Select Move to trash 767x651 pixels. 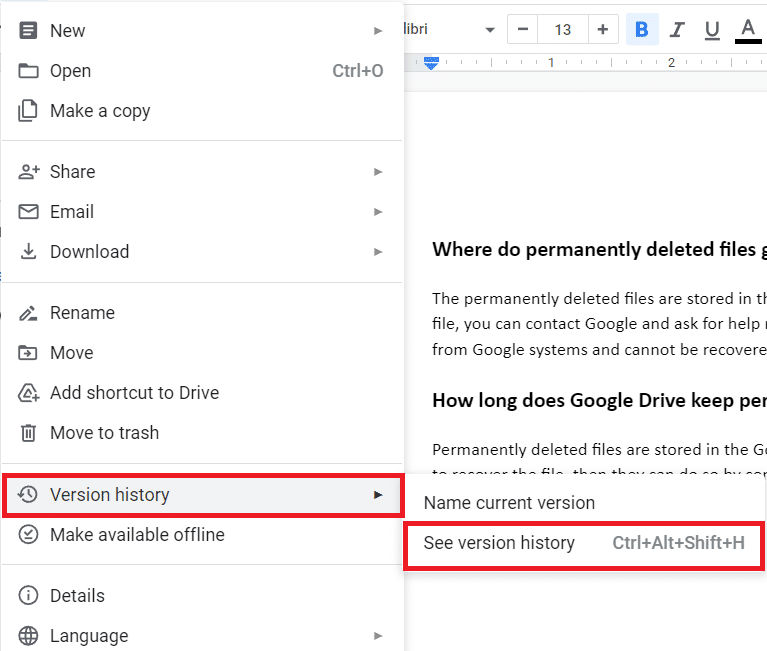coord(203,433)
